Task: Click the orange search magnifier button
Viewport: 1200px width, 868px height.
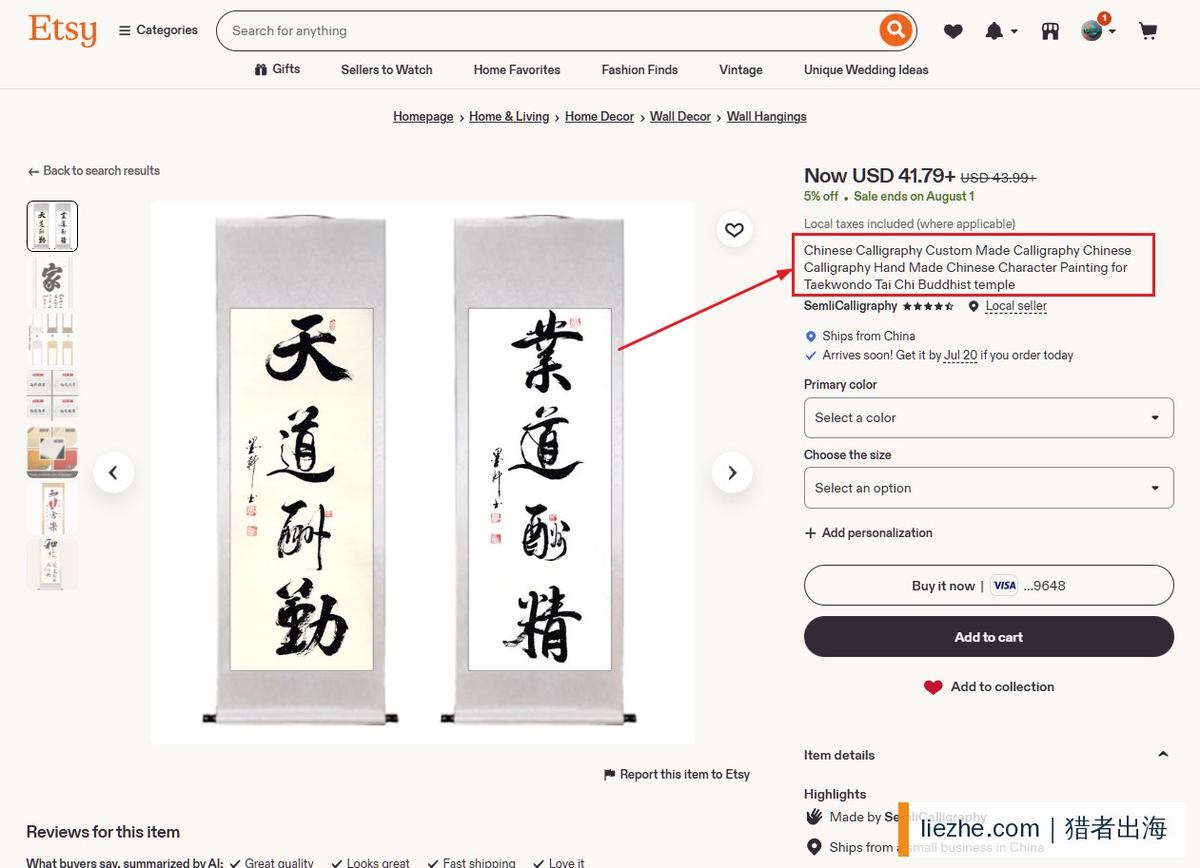Action: coord(895,30)
